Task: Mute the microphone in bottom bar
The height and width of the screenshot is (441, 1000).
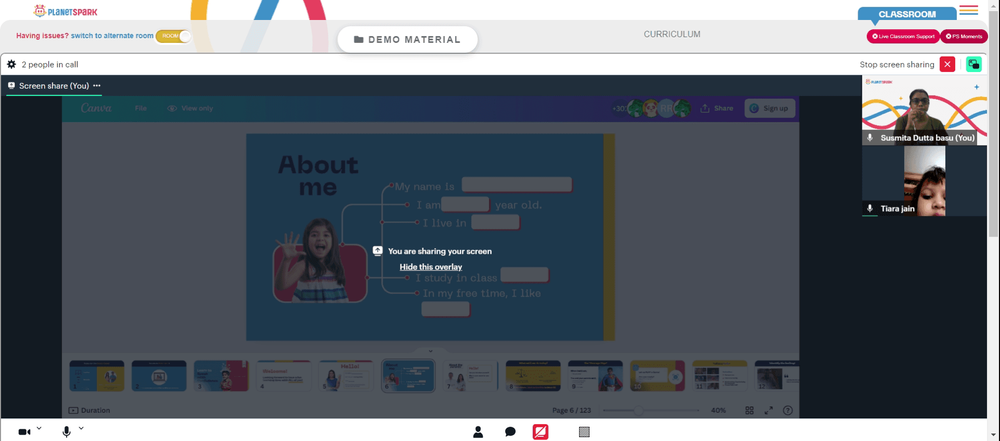Action: [x=66, y=431]
